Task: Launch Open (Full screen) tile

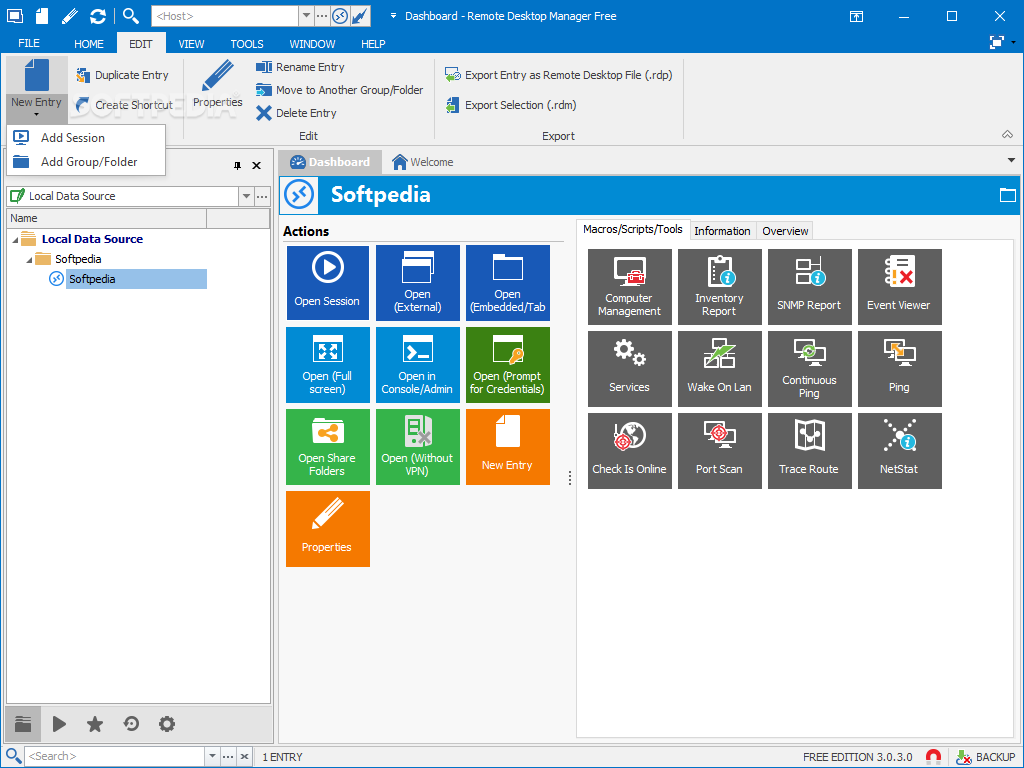Action: tap(327, 365)
